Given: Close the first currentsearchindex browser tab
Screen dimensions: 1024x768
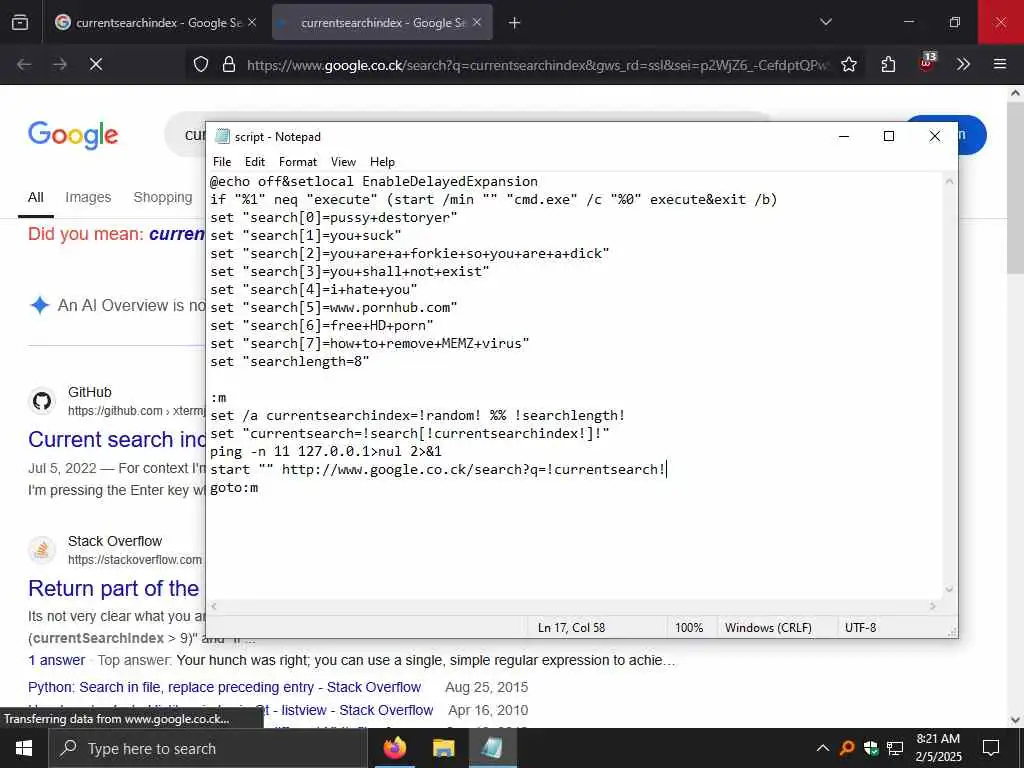Looking at the screenshot, I should [x=252, y=22].
